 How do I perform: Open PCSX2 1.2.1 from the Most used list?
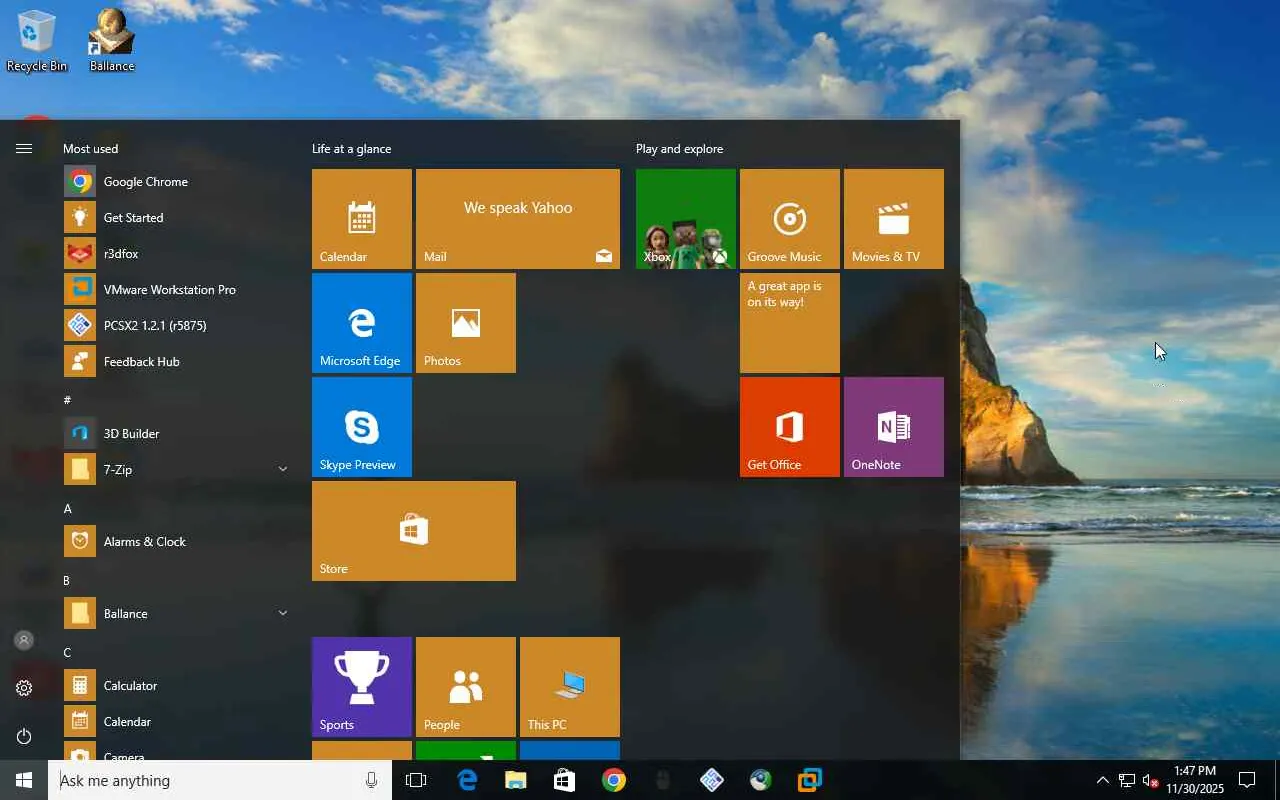pos(176,326)
